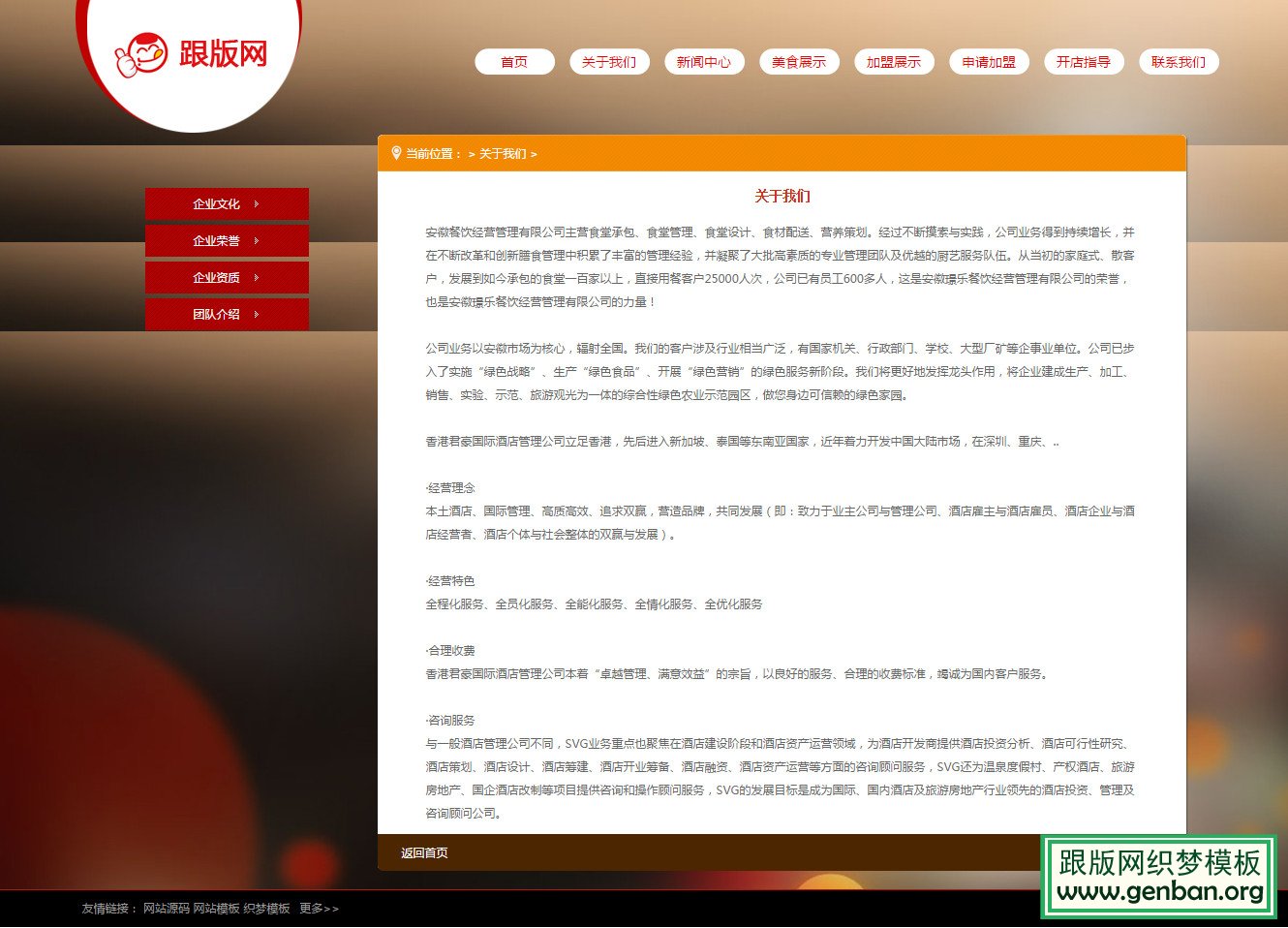Click the location pin icon in breadcrumb
1288x928 pixels.
pyautogui.click(x=396, y=152)
